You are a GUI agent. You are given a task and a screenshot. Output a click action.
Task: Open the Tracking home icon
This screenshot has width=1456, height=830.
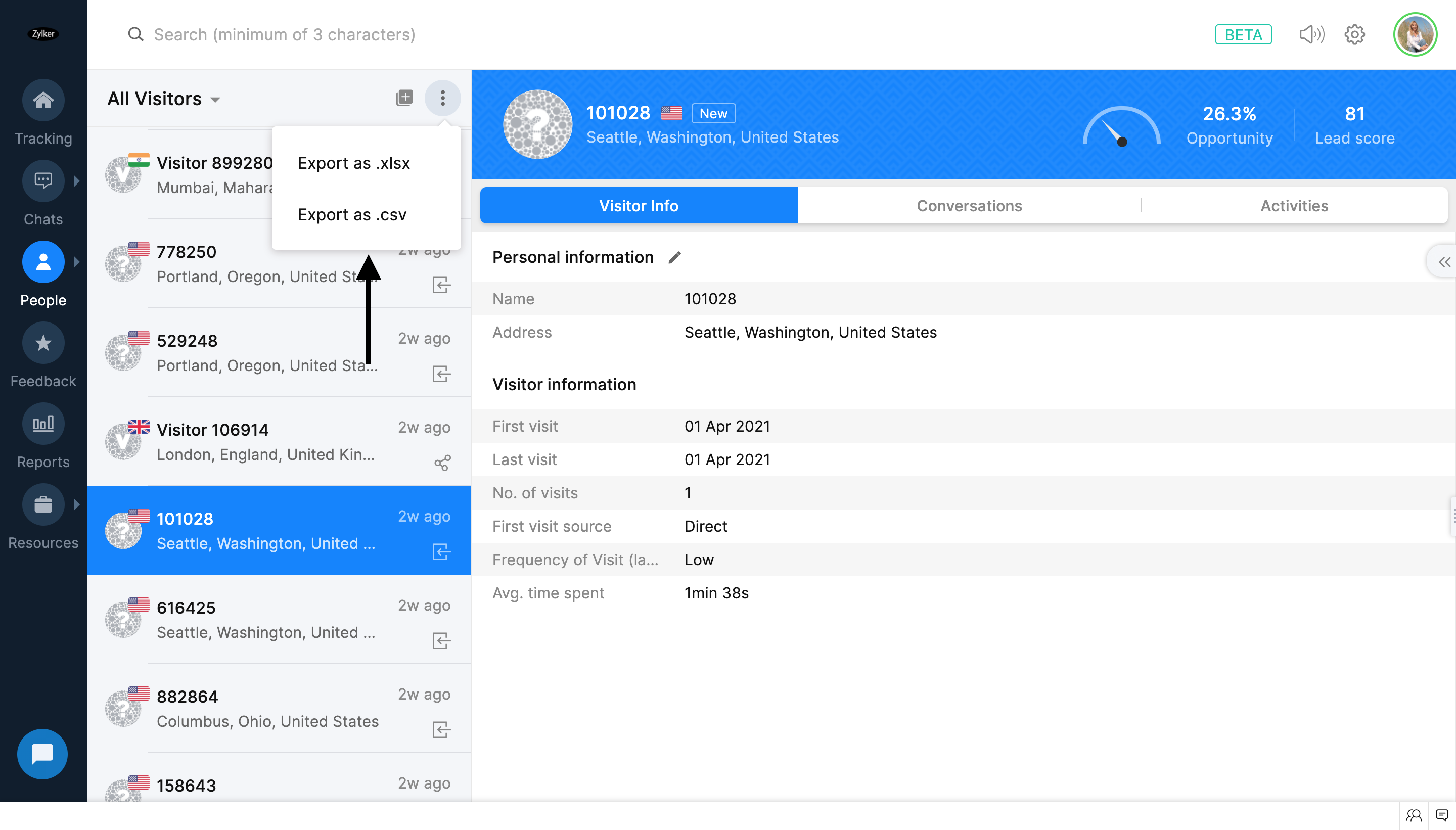tap(43, 100)
